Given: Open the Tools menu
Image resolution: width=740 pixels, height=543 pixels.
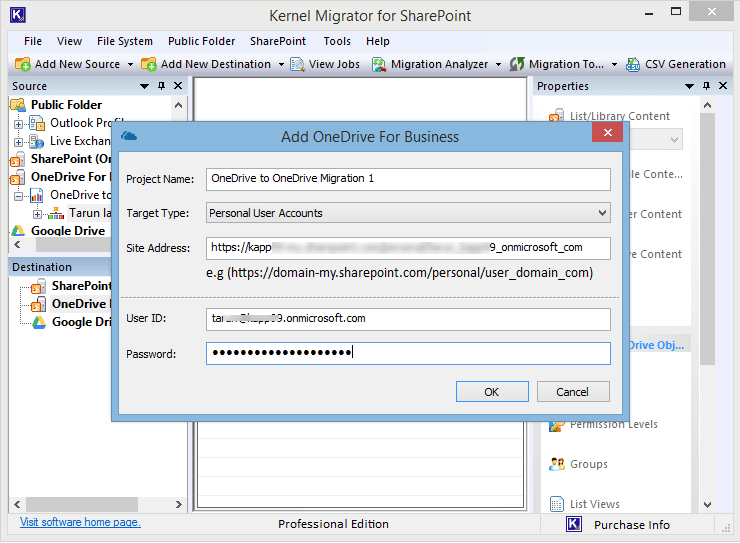Looking at the screenshot, I should tap(337, 42).
